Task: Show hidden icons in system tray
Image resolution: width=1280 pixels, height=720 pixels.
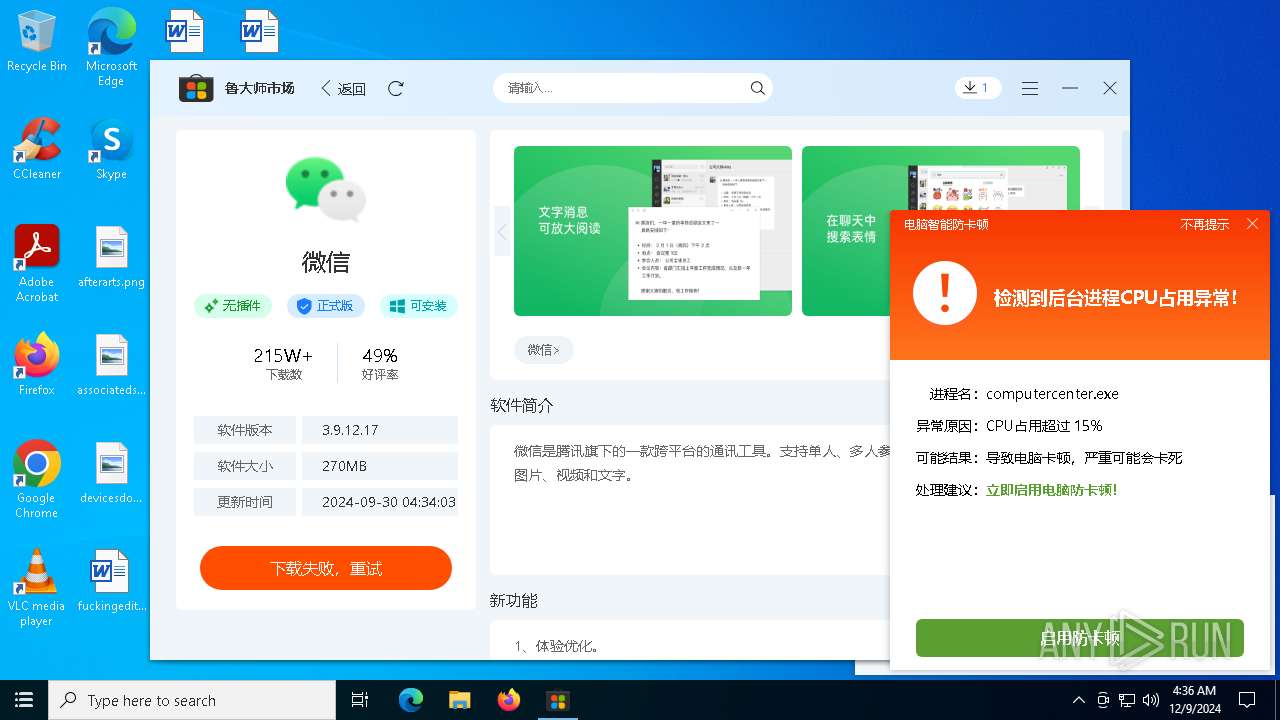Action: (x=1078, y=700)
